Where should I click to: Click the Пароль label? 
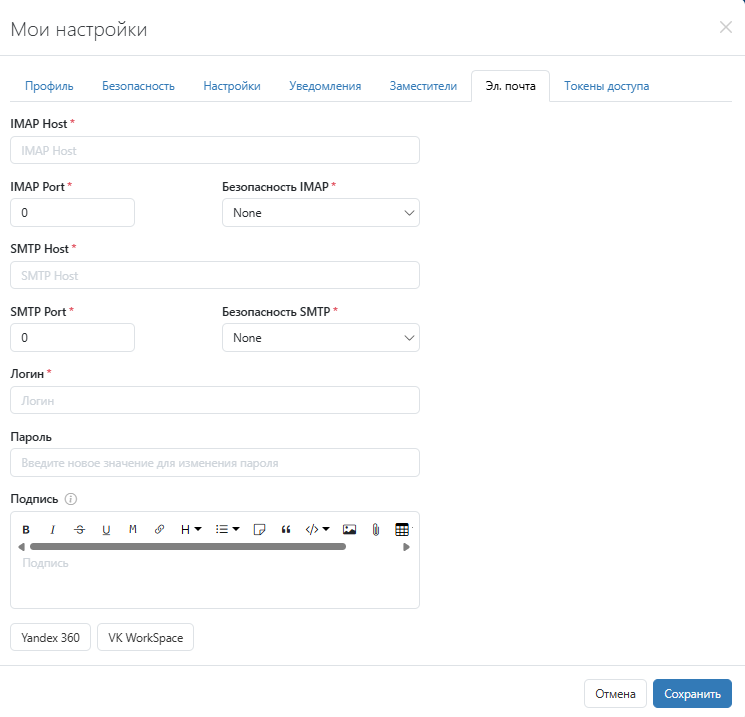coord(31,437)
